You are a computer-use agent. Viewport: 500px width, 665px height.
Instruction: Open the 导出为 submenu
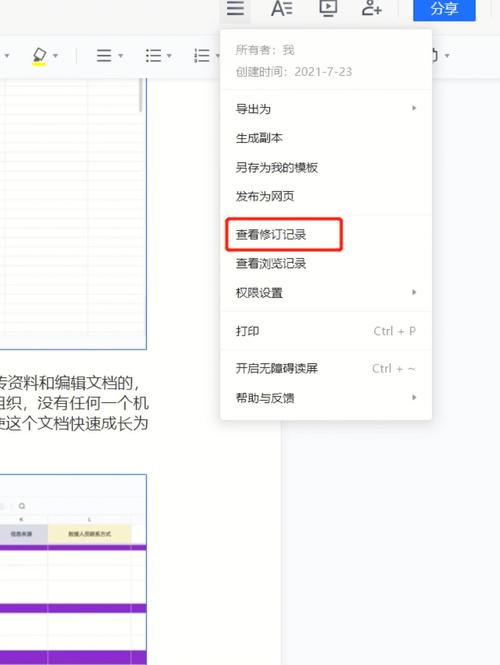coord(326,109)
